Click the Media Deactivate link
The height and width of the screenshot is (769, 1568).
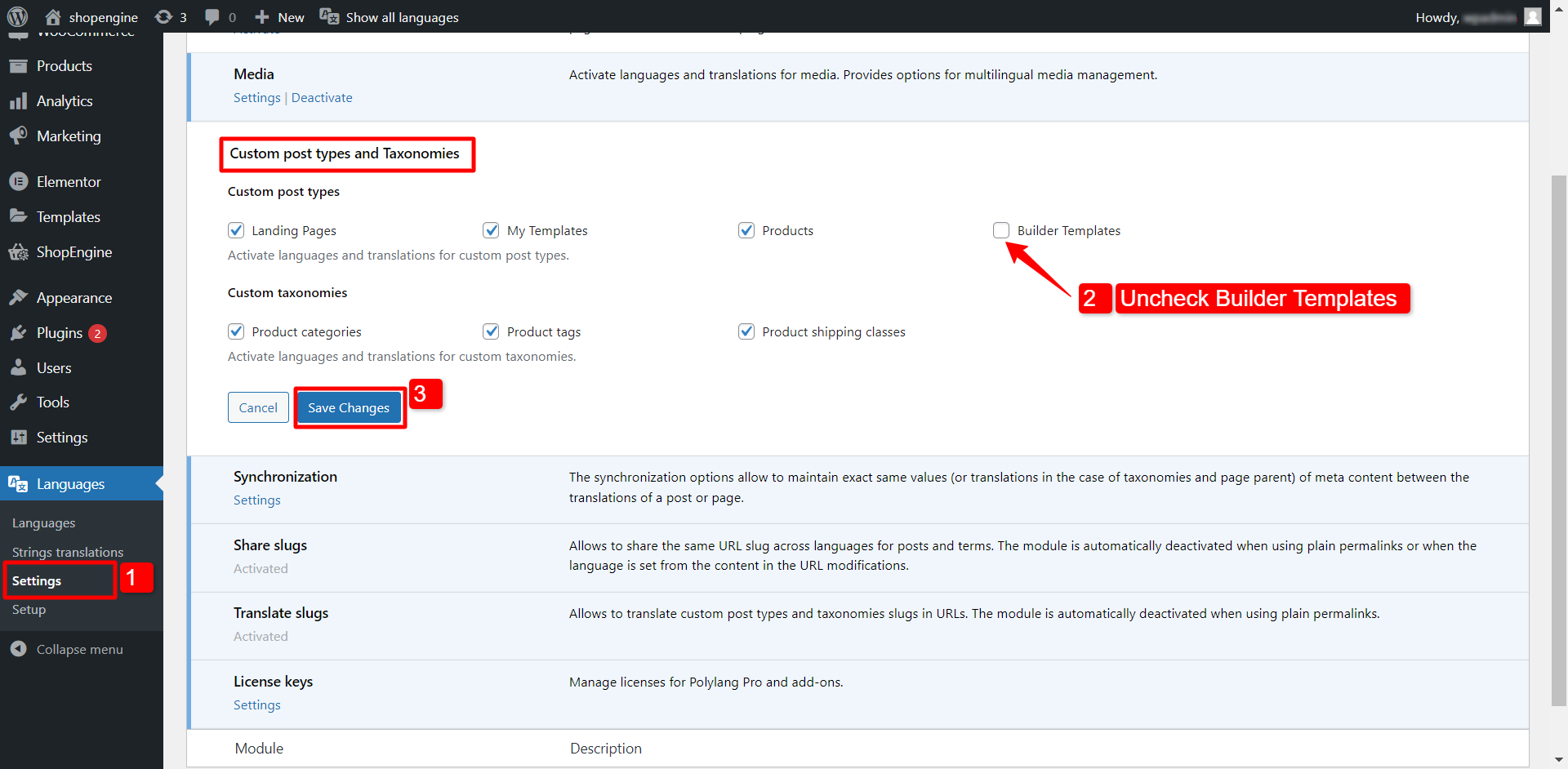[x=322, y=98]
